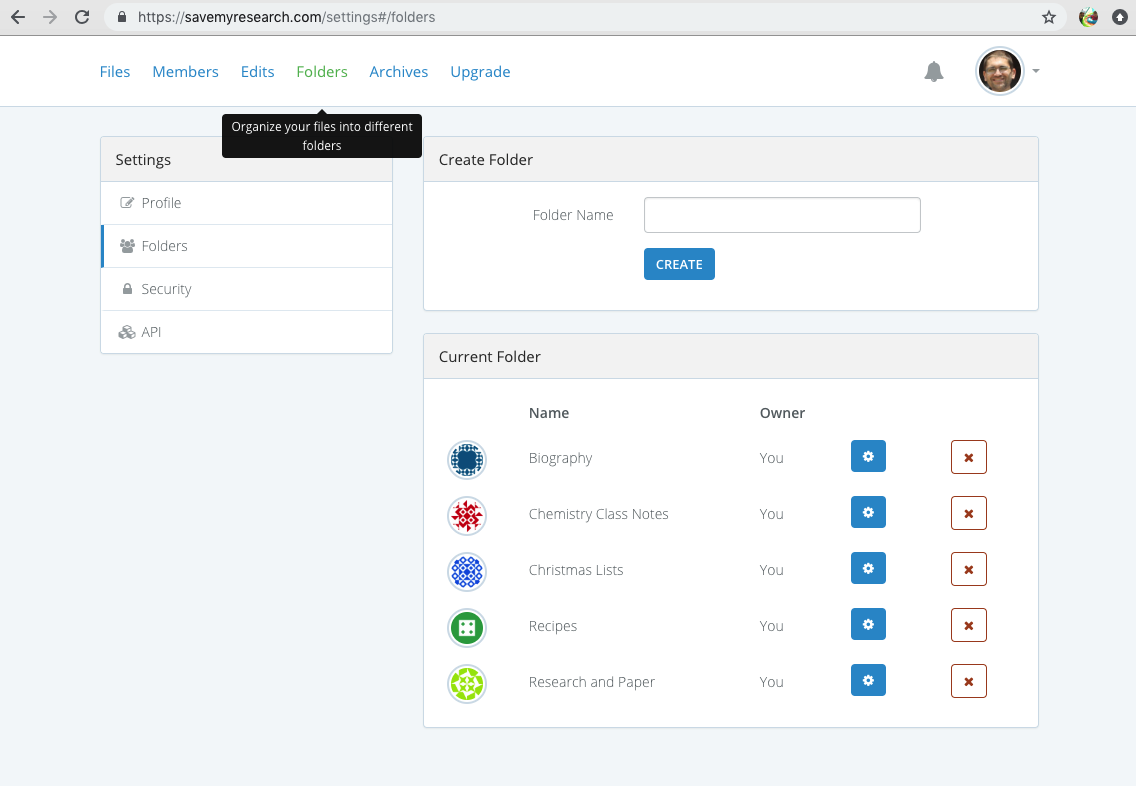This screenshot has height=786, width=1136.
Task: Click the user profile photo
Action: 1000,71
